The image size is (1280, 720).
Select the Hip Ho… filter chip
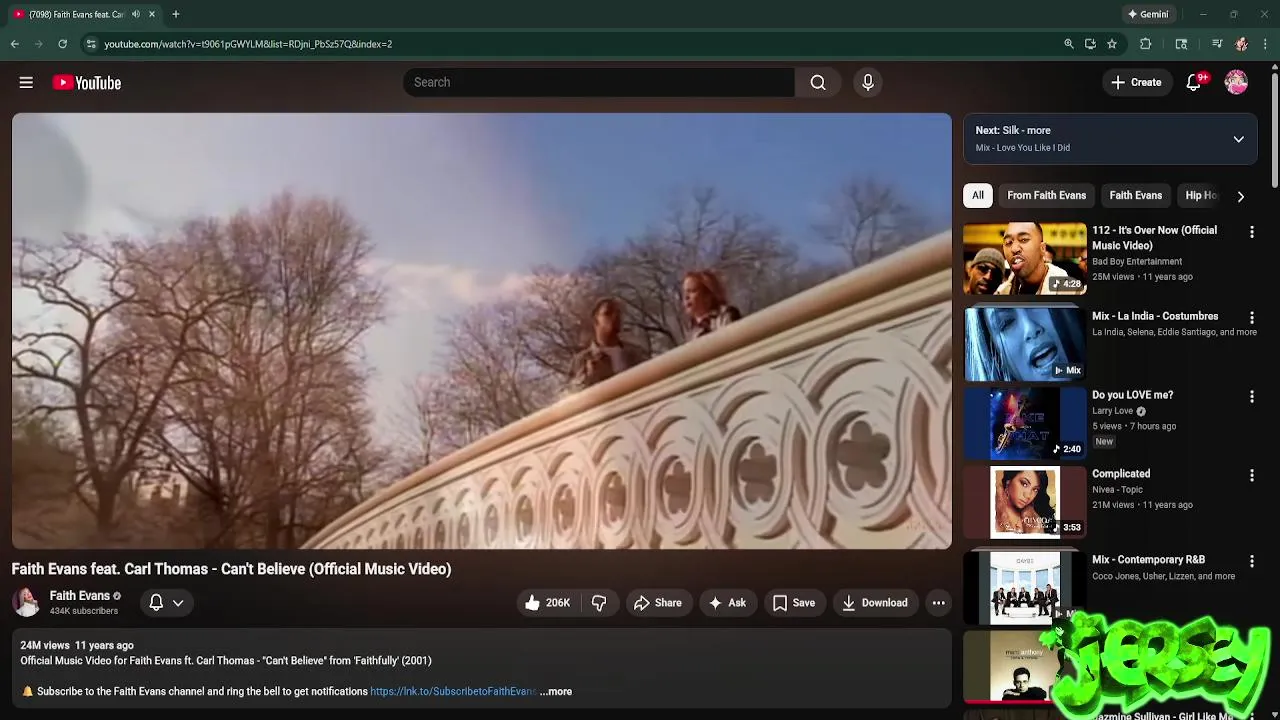click(1200, 196)
